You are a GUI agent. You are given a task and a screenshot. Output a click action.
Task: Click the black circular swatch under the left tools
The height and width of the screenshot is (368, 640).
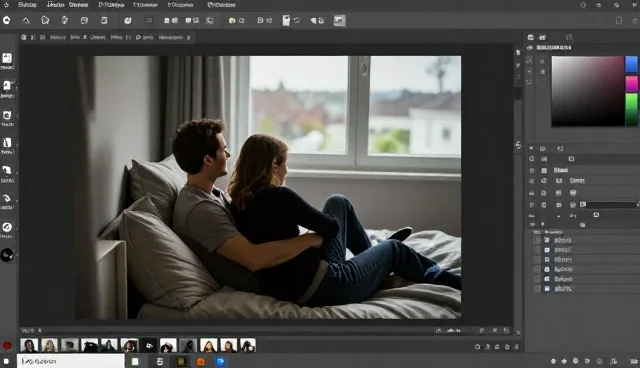pos(7,255)
